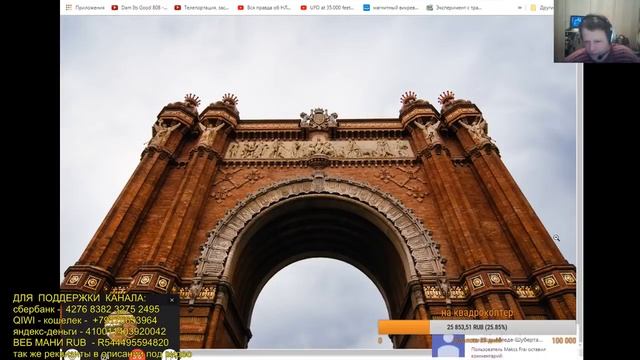
Task: Close the channel support donation overlay
Action: [x=172, y=300]
